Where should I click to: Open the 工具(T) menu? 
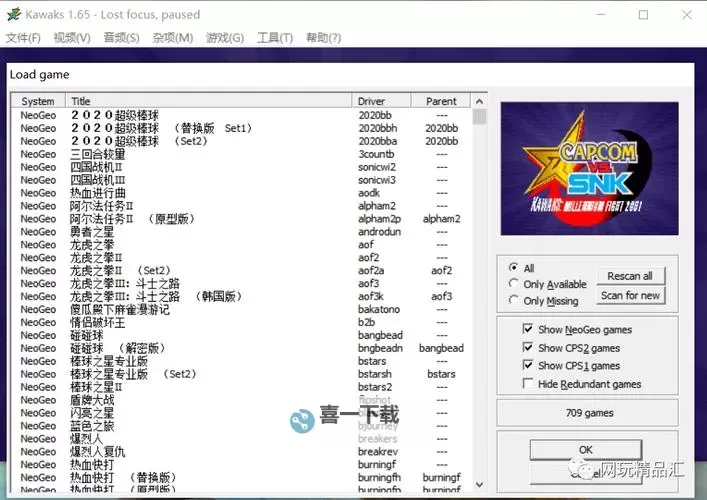pos(275,38)
